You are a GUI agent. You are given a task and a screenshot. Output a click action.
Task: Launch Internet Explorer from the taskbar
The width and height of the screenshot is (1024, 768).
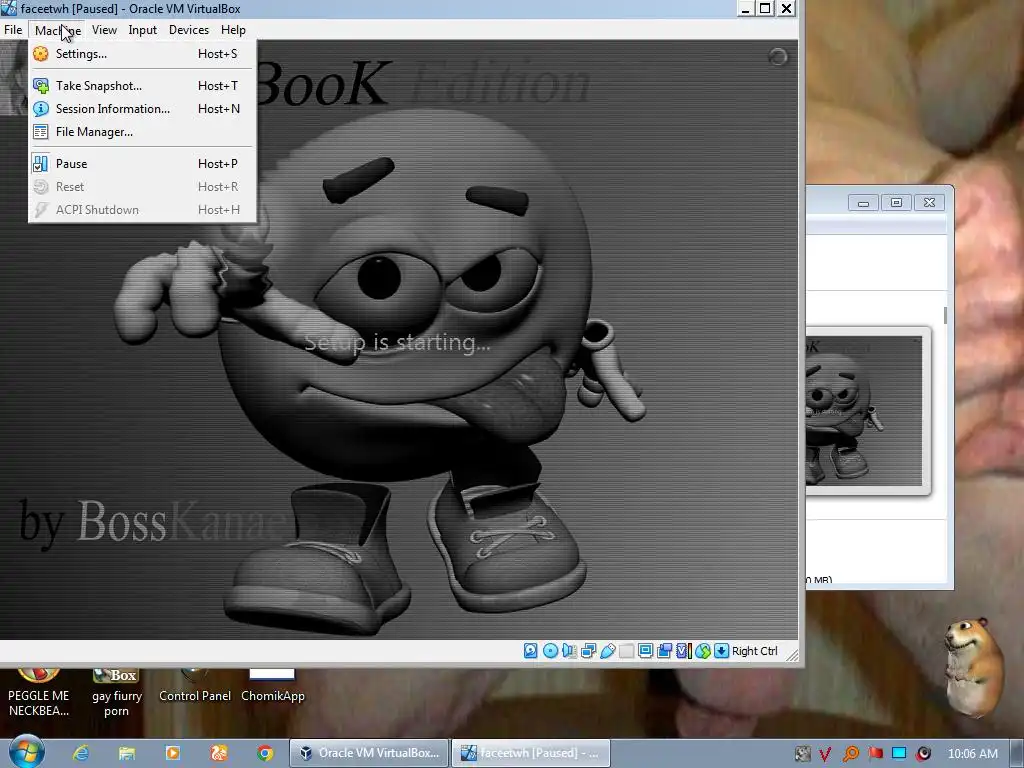81,753
